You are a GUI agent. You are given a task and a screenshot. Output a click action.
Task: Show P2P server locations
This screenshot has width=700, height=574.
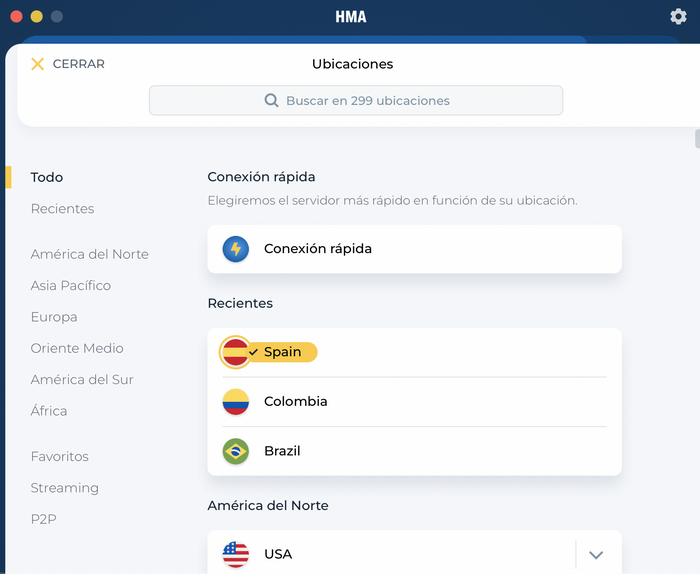44,519
